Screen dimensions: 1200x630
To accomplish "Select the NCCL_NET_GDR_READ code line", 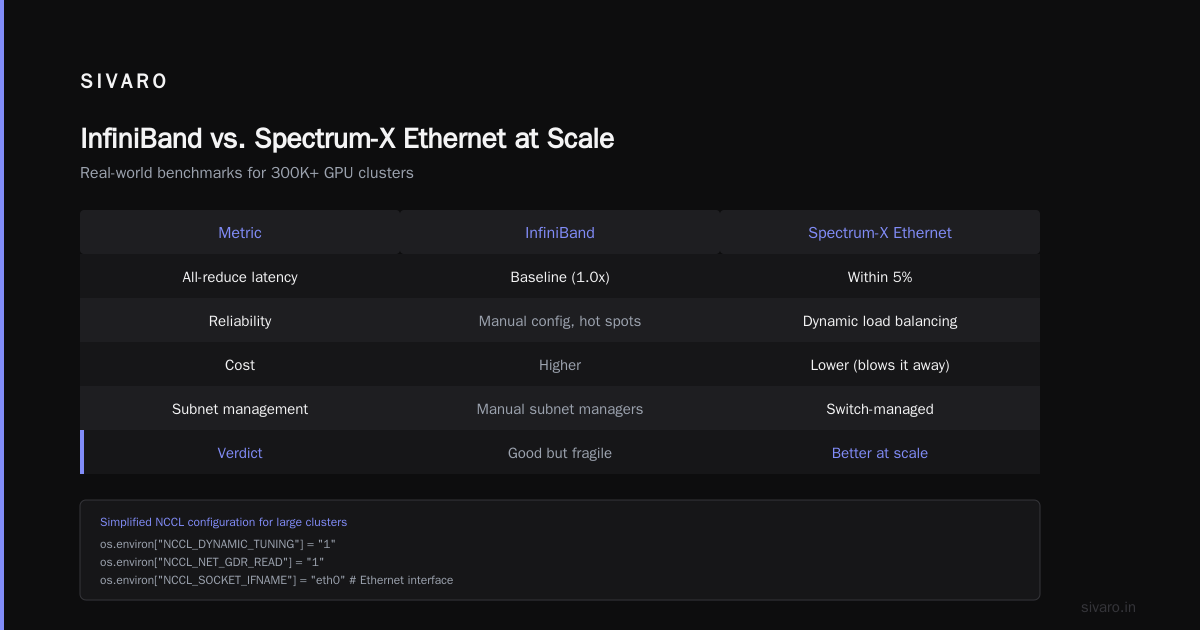I will [212, 562].
